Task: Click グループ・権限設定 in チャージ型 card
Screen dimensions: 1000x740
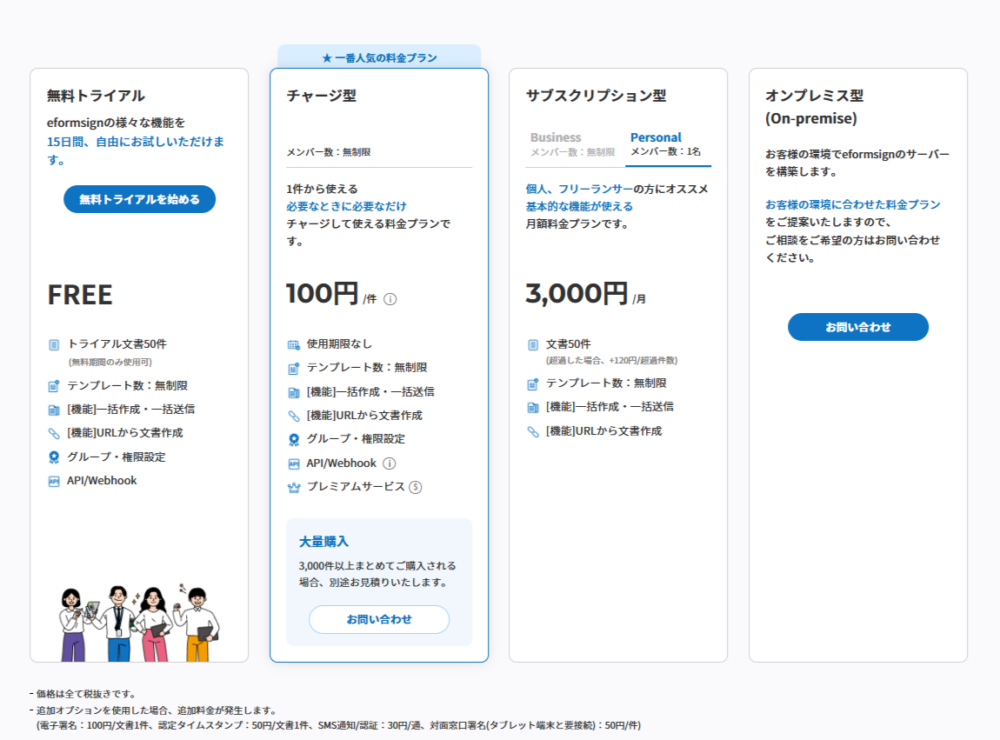Action: coord(356,439)
